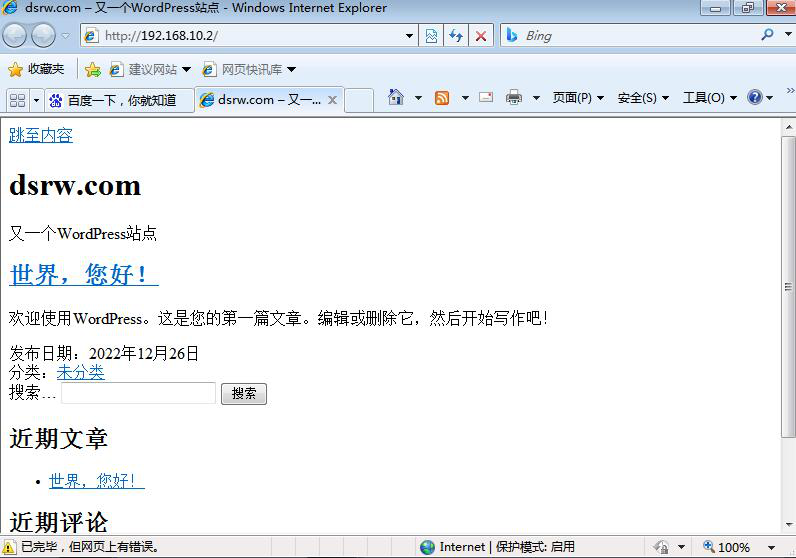Click the scrollbar down arrow

(x=788, y=525)
